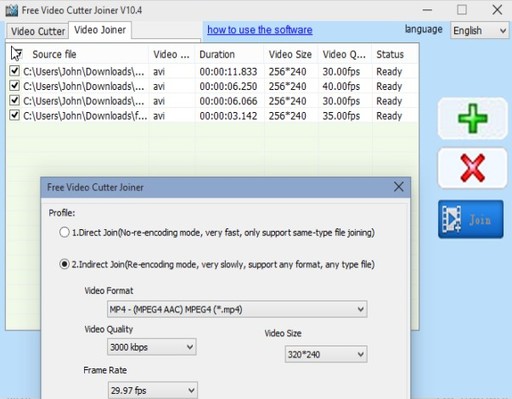This screenshot has height=399, width=512.
Task: Click the 40.00fps cell
Action: pos(341,86)
